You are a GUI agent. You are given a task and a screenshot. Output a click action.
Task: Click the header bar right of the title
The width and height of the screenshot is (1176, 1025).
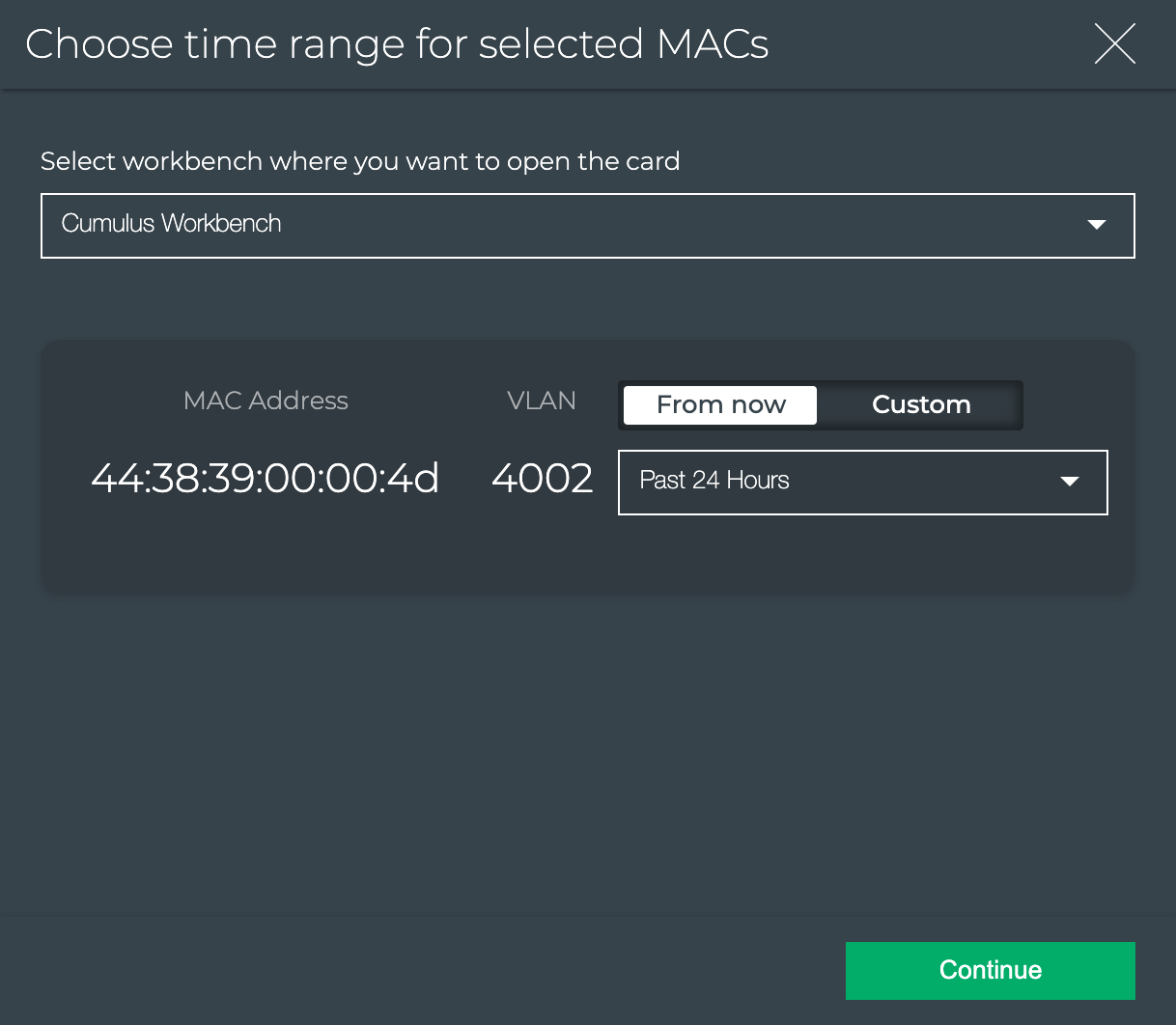(927, 44)
